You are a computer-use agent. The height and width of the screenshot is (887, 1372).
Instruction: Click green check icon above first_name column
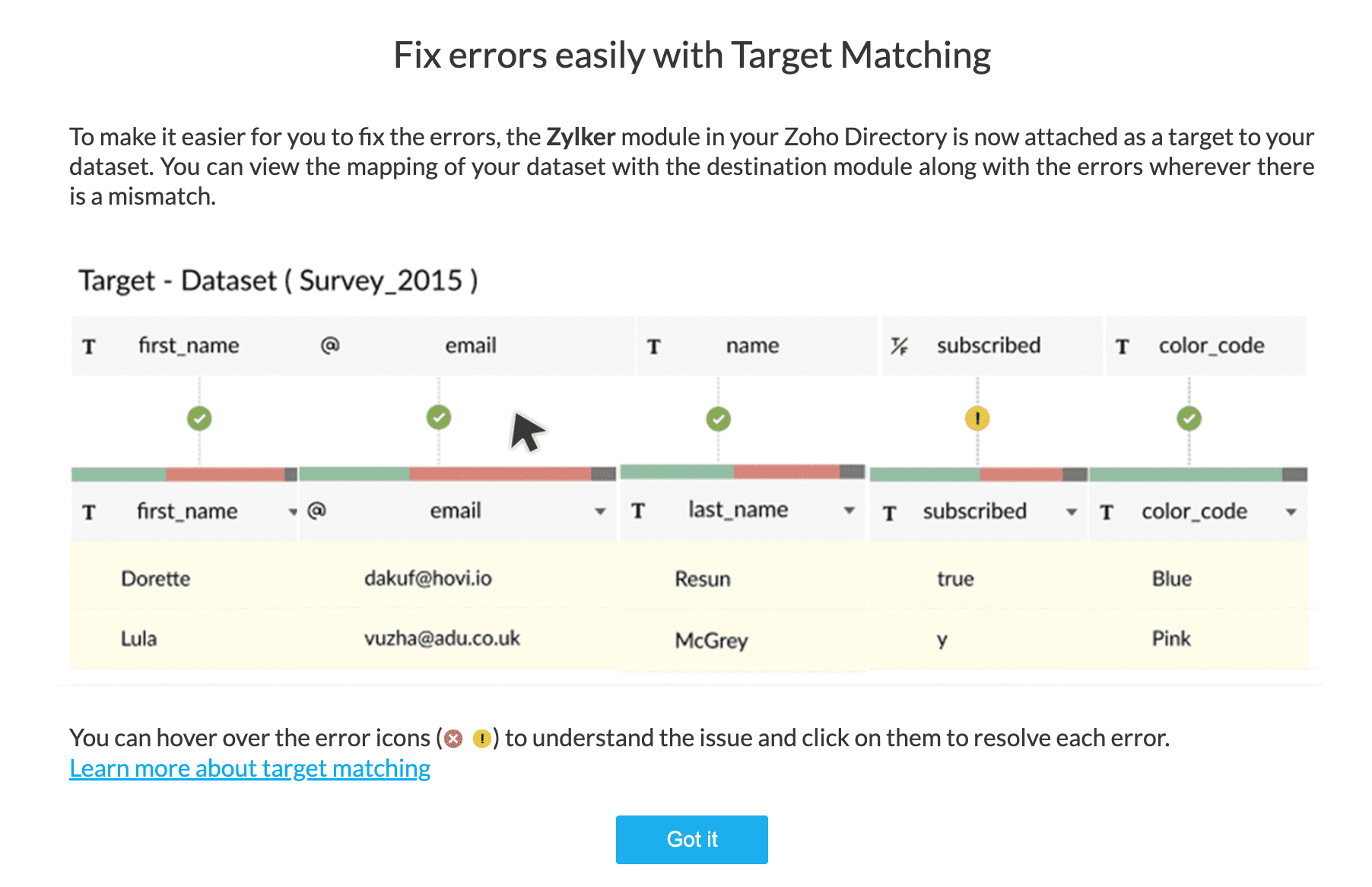199,418
